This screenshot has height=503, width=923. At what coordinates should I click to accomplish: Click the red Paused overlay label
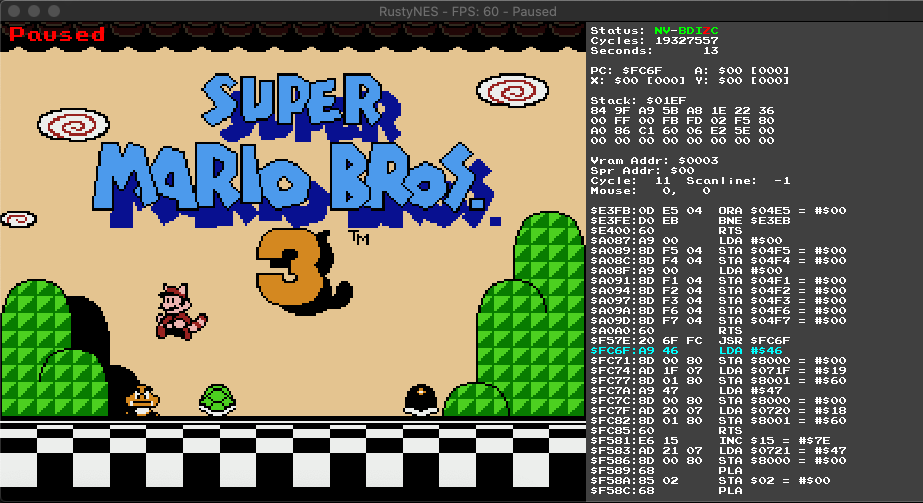(57, 34)
